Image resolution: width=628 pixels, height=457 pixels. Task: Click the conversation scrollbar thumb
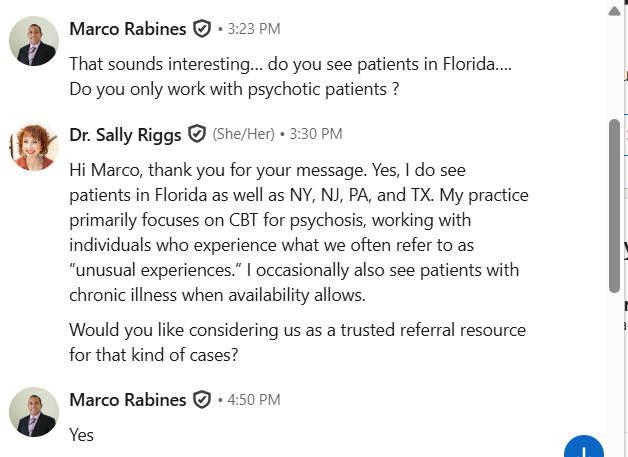pos(615,205)
